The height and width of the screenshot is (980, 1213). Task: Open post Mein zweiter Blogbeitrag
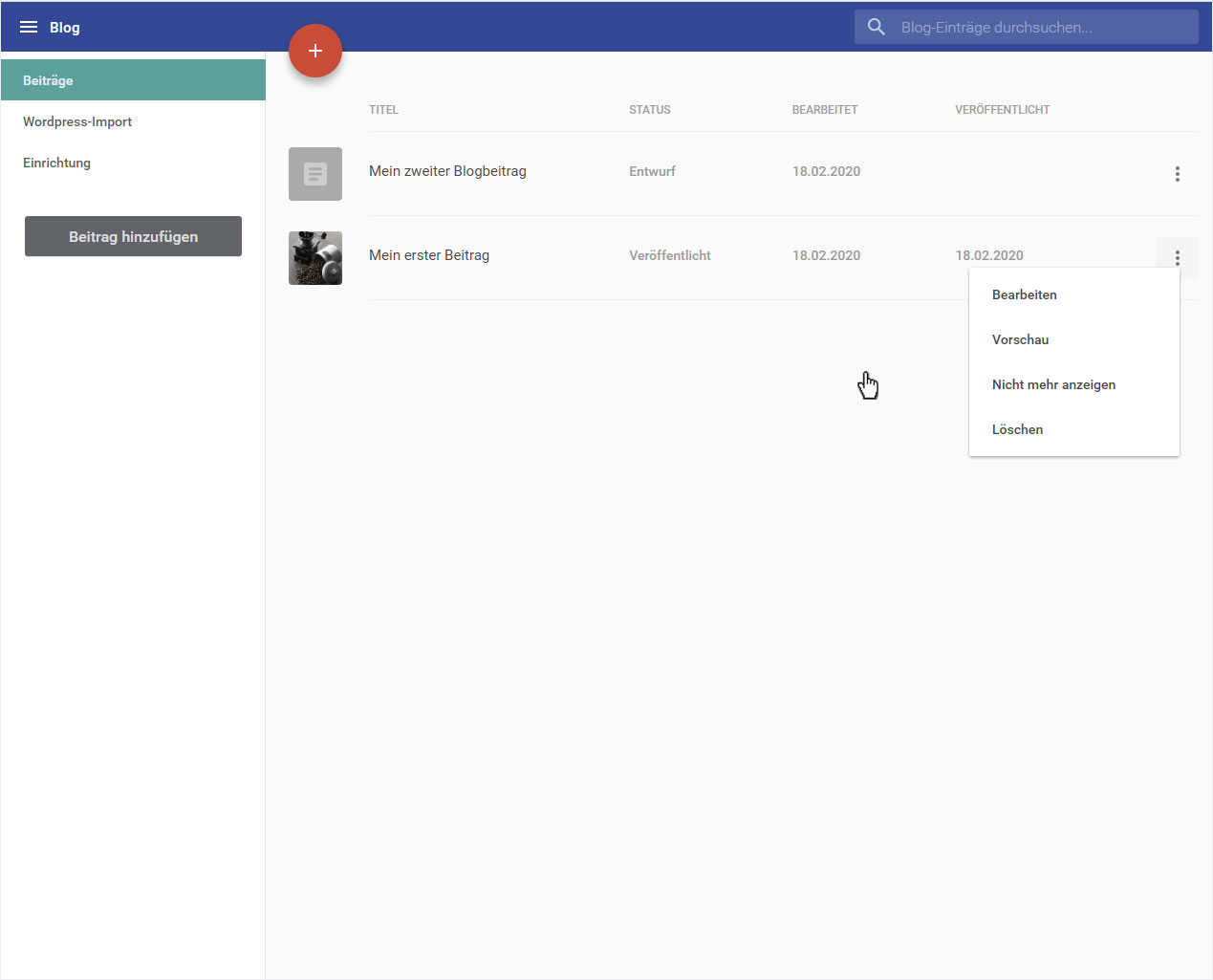click(x=447, y=171)
